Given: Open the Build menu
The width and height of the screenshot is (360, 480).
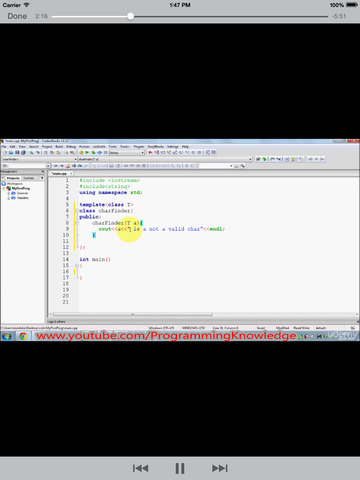Looking at the screenshot, I should coord(59,146).
